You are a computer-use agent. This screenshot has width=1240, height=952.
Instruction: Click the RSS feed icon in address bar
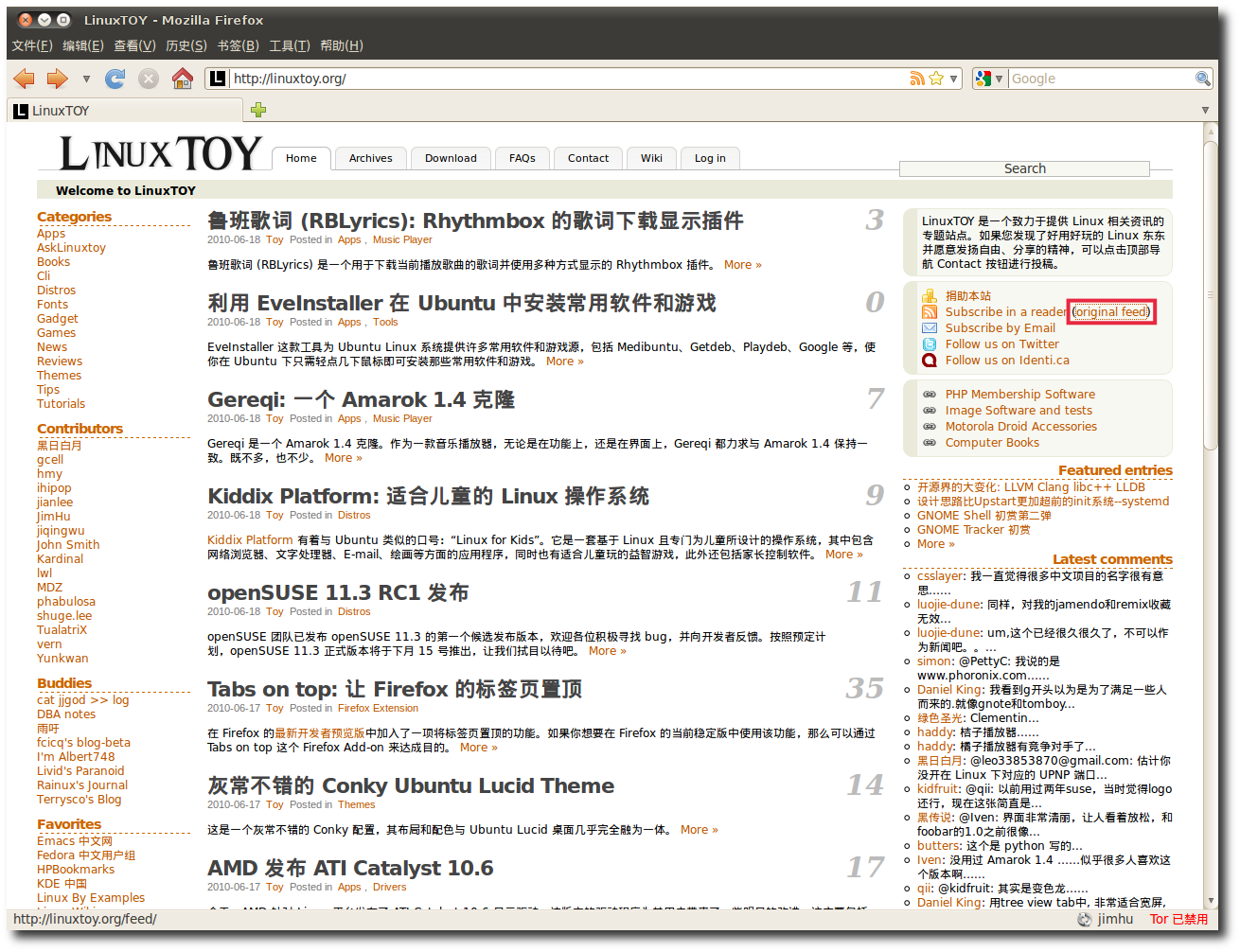(917, 79)
